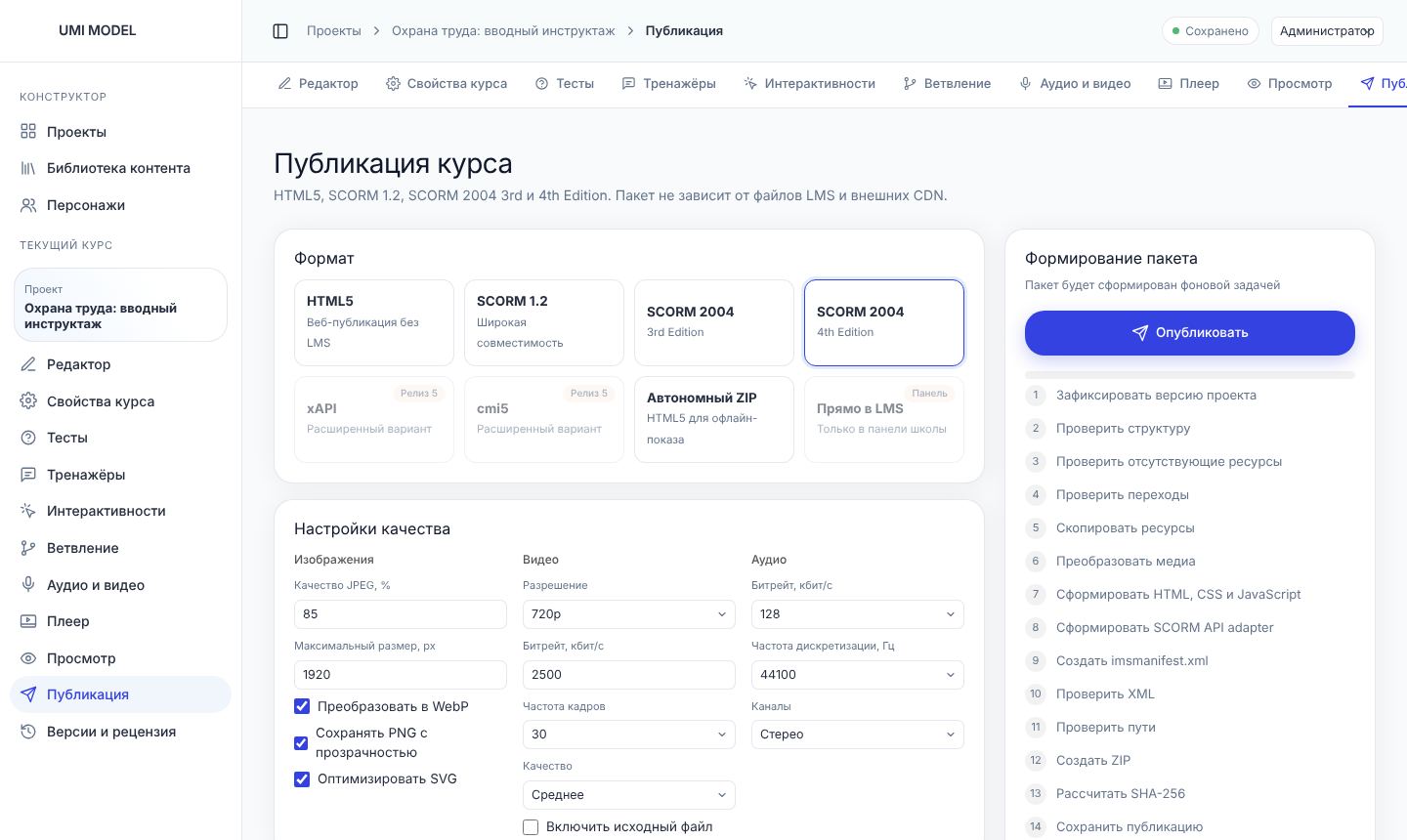Click the publication progress bar
This screenshot has height=840, width=1407.
[x=1190, y=375]
